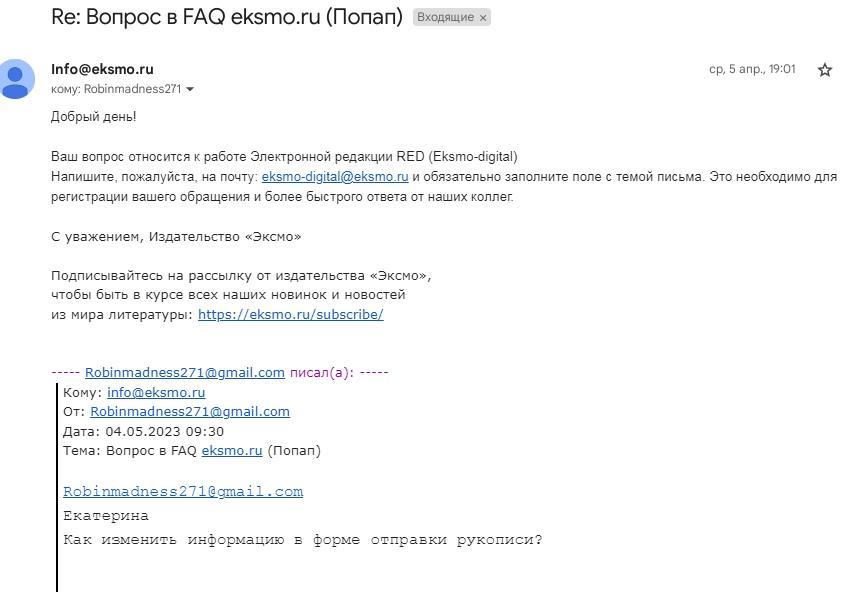This screenshot has height=592, width=857.
Task: Click the quoted question about отправки рукописи
Action: 303,540
